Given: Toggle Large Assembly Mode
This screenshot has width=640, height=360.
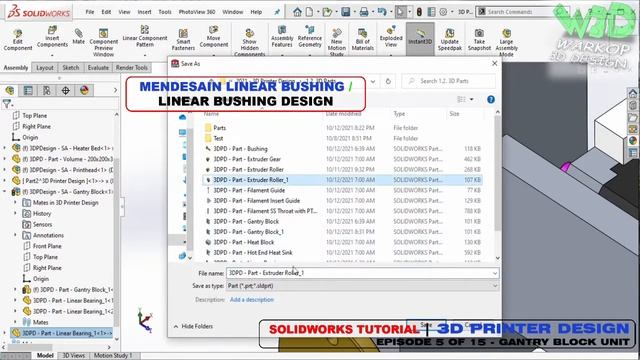Looking at the screenshot, I should 507,42.
